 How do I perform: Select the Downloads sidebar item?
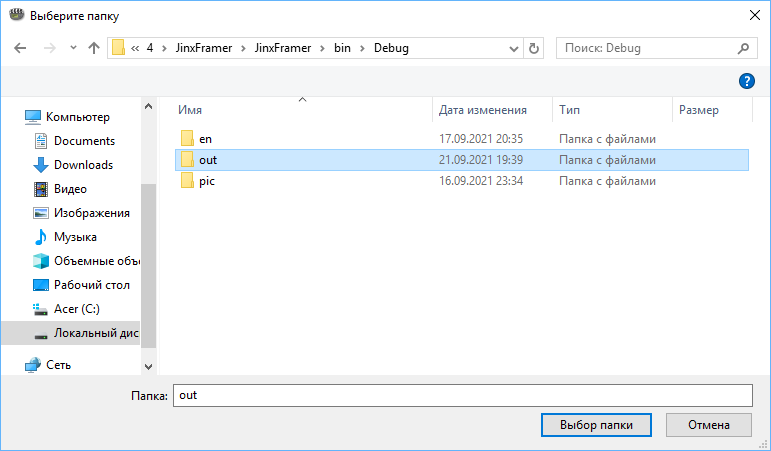[x=84, y=165]
